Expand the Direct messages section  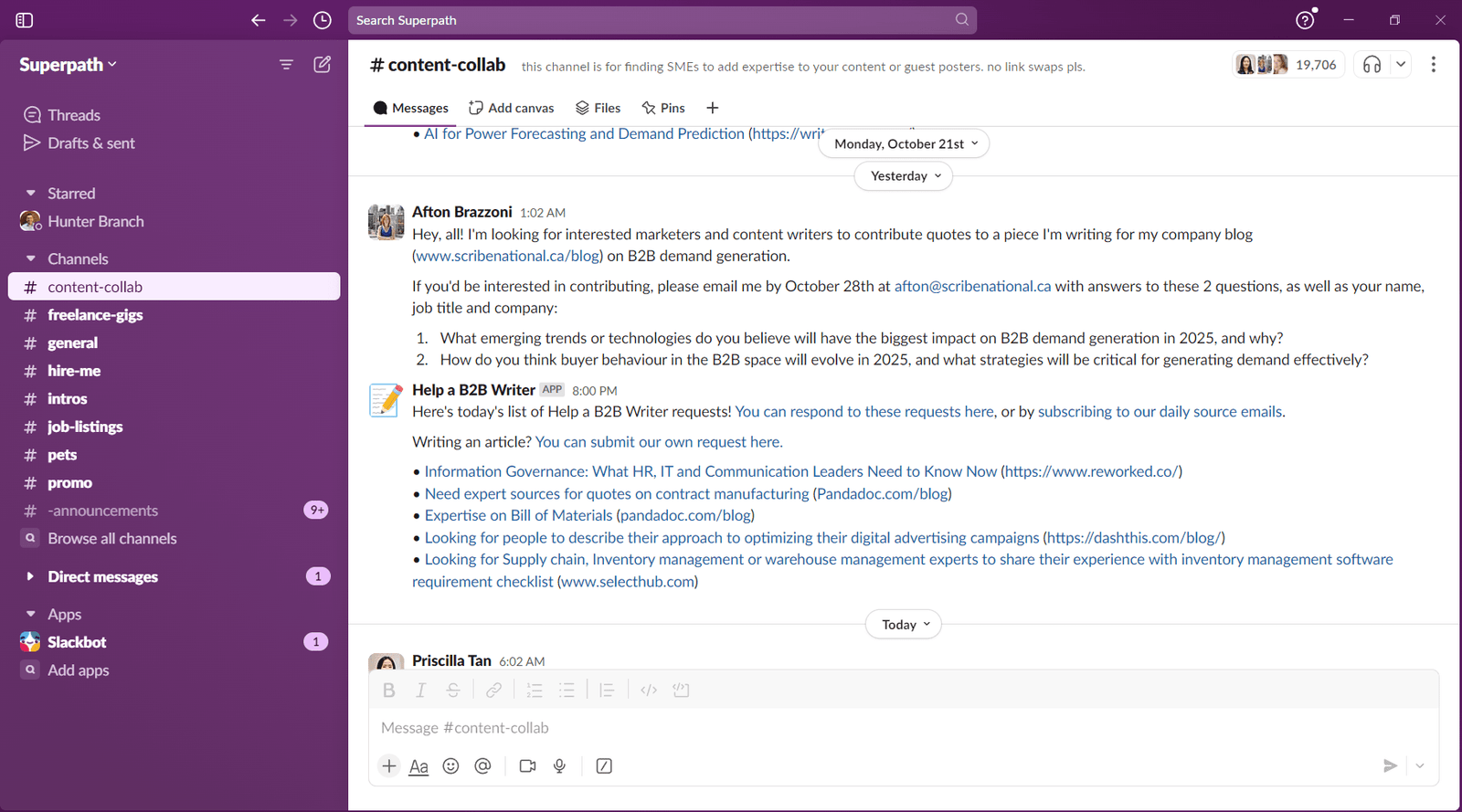click(x=30, y=576)
